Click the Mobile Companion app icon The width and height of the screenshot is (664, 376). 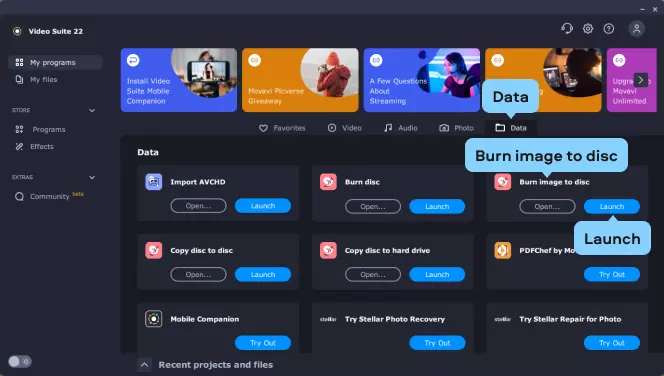point(154,319)
